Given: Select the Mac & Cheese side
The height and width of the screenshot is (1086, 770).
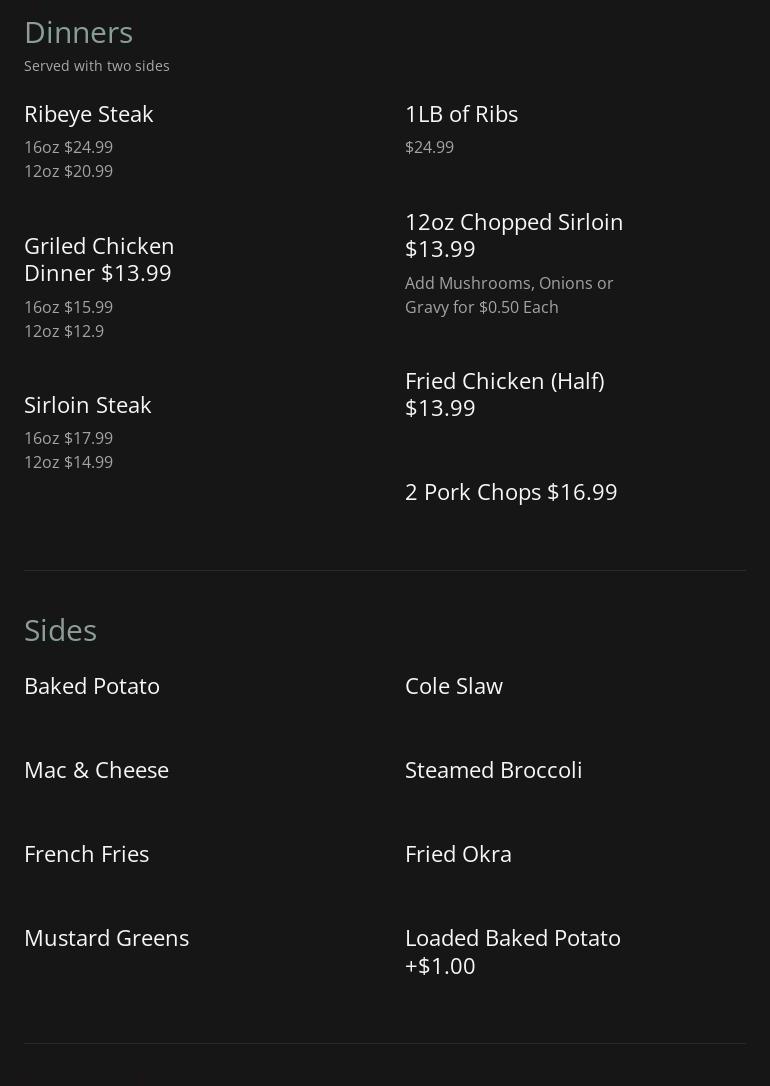Looking at the screenshot, I should pyautogui.click(x=96, y=770).
